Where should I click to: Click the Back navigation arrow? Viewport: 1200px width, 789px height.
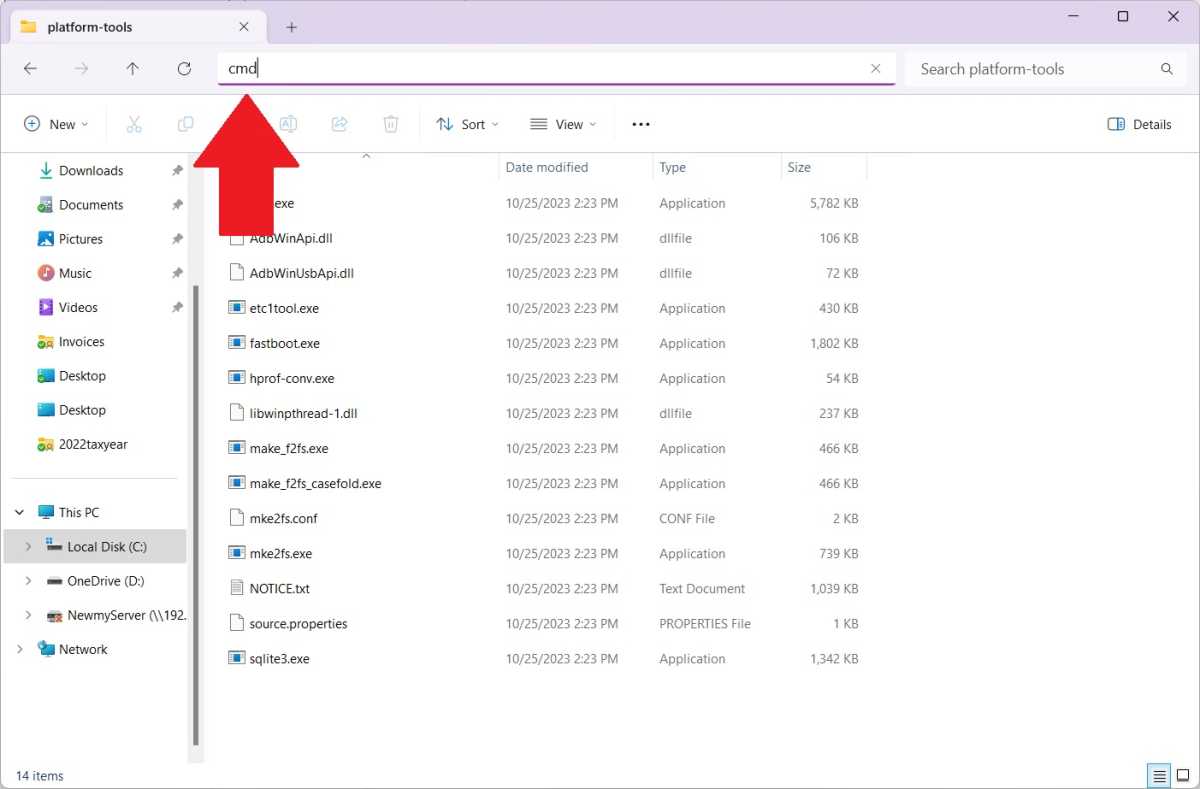click(x=30, y=69)
